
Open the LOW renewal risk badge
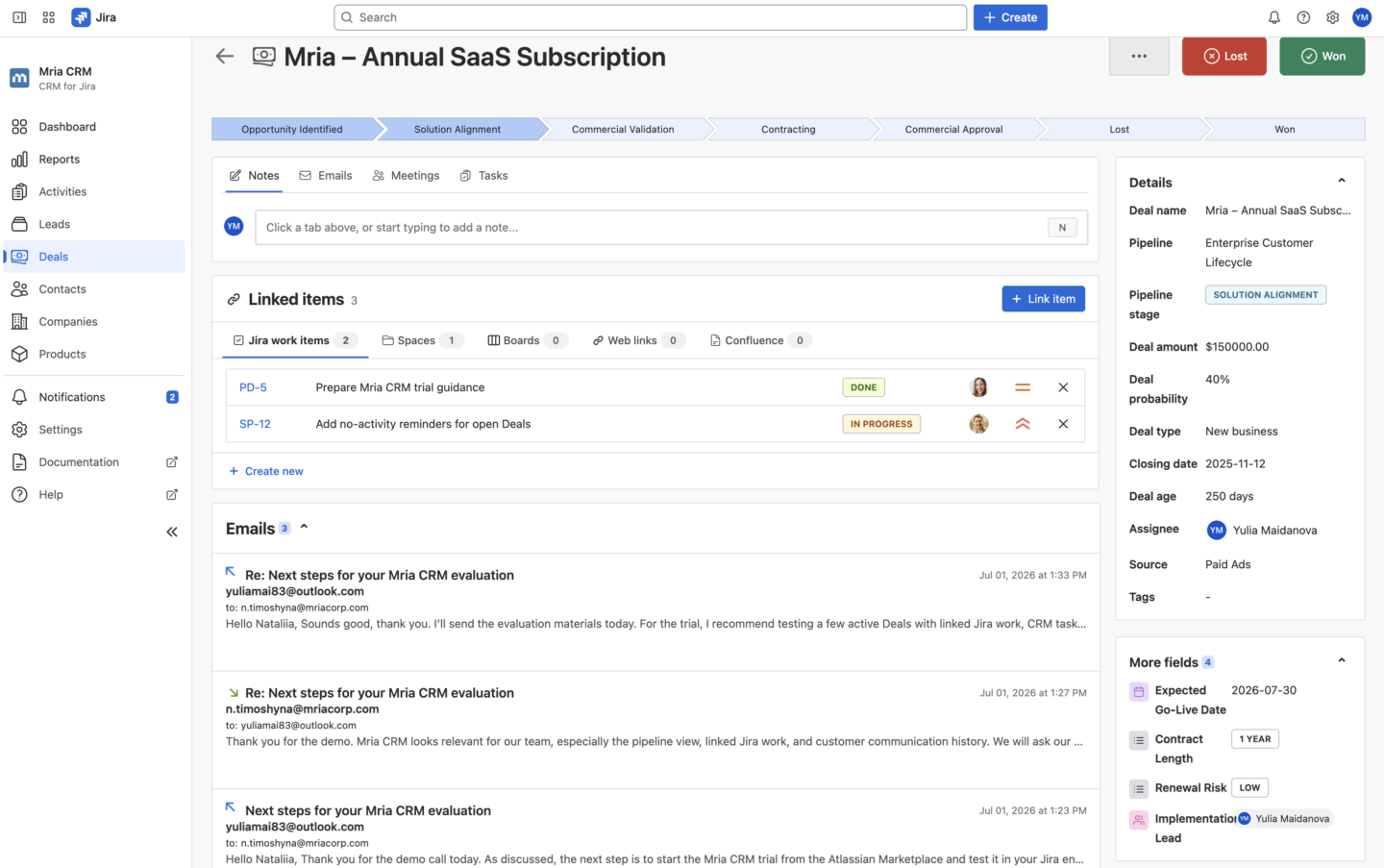[1249, 787]
